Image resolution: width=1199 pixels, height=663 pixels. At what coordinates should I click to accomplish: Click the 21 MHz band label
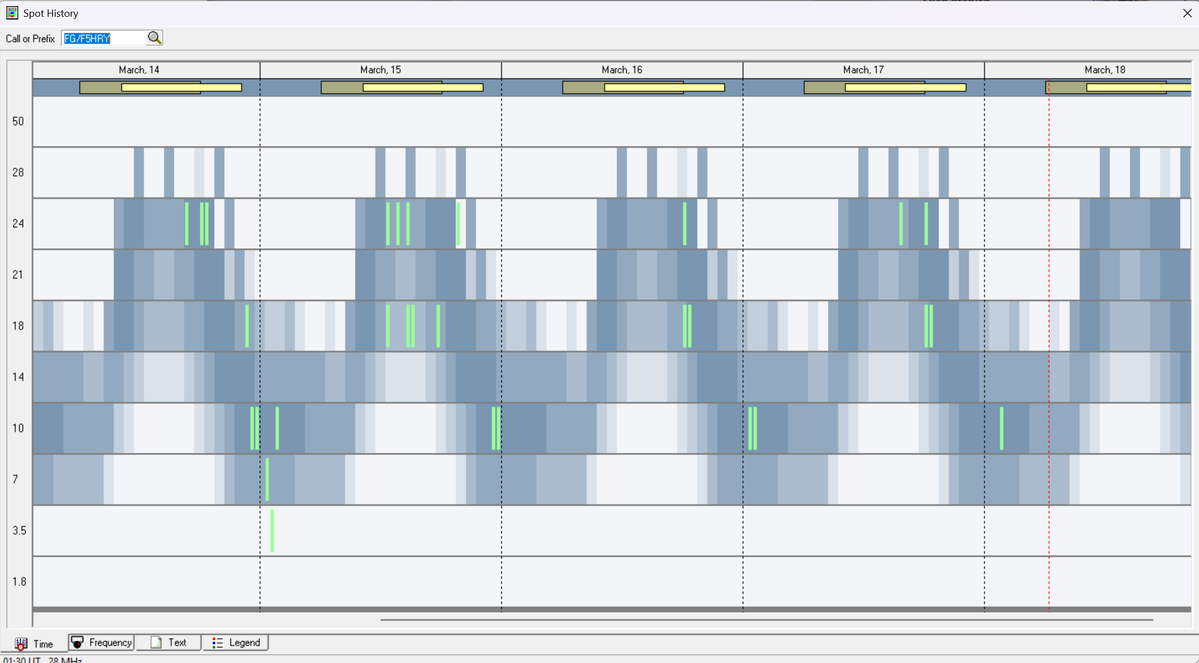[18, 275]
